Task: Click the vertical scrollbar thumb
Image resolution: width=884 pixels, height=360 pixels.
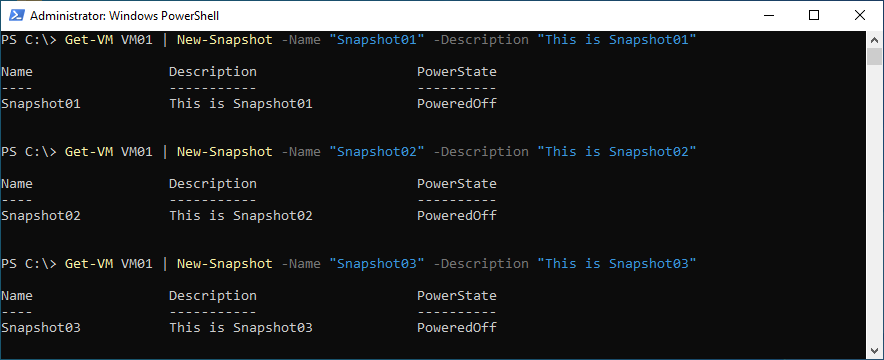Action: pyautogui.click(x=874, y=57)
